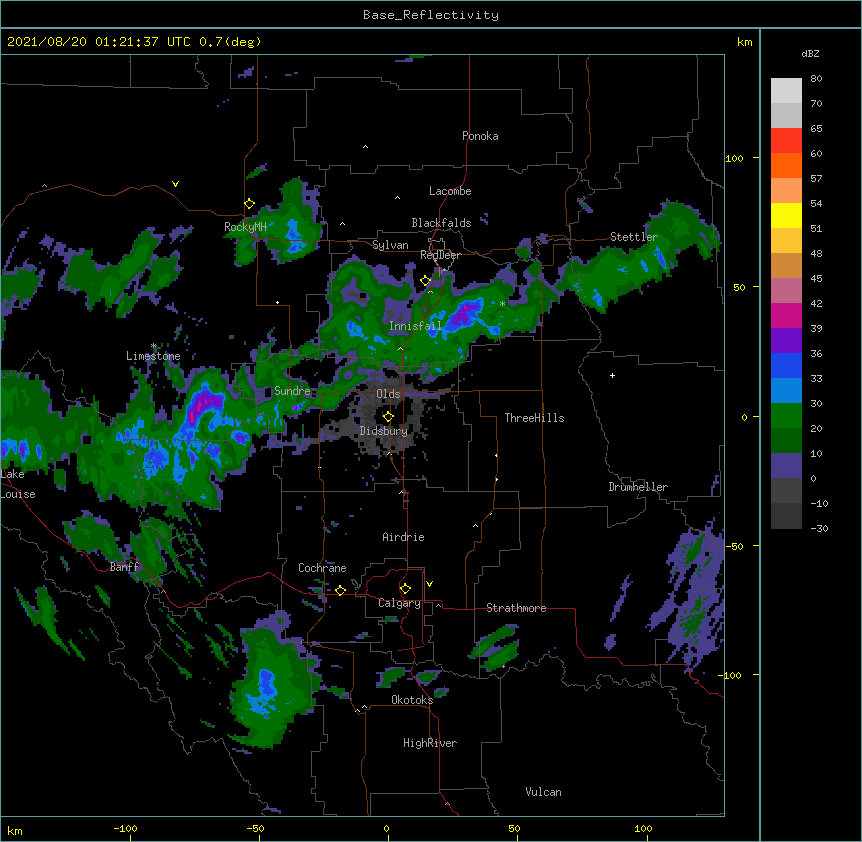
Task: Select the Airdrie city label
Action: tap(404, 537)
